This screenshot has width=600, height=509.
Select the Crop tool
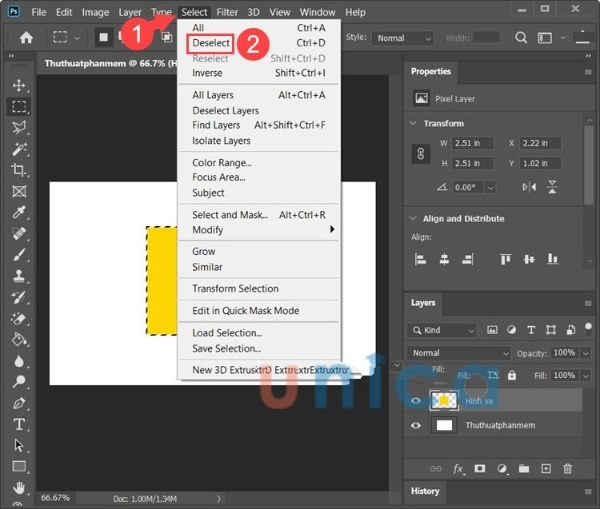(x=19, y=170)
